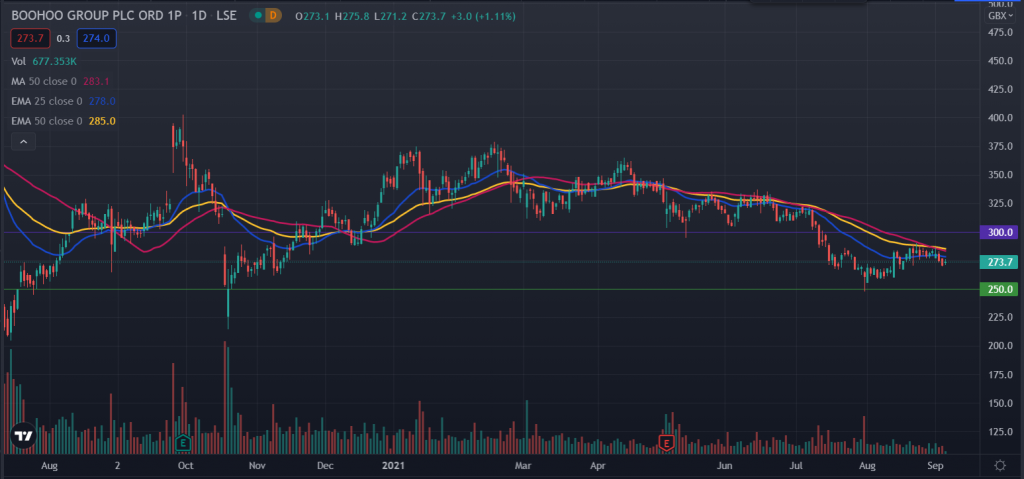The height and width of the screenshot is (479, 1024).
Task: Click the 475.0 price axis label
Action: [1000, 32]
